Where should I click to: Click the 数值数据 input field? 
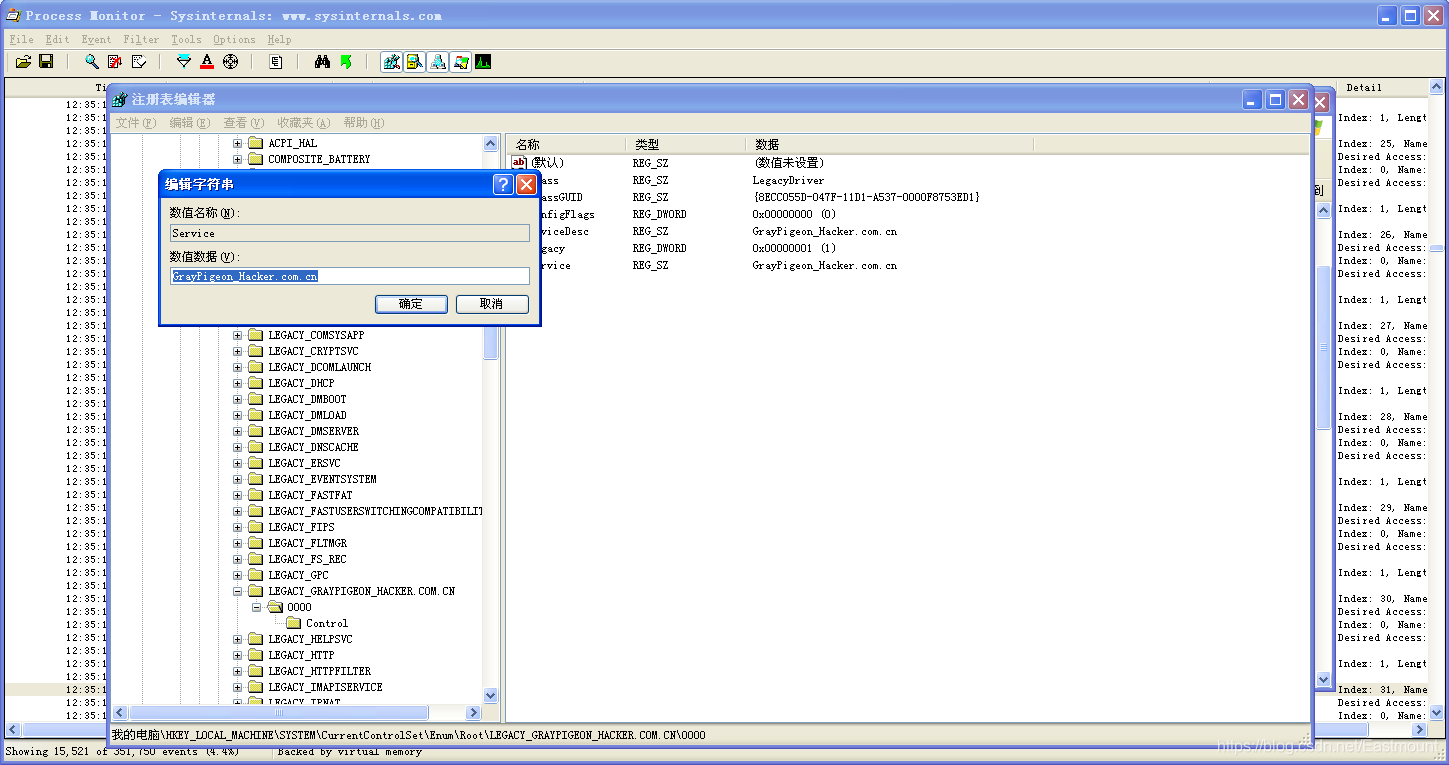[350, 276]
